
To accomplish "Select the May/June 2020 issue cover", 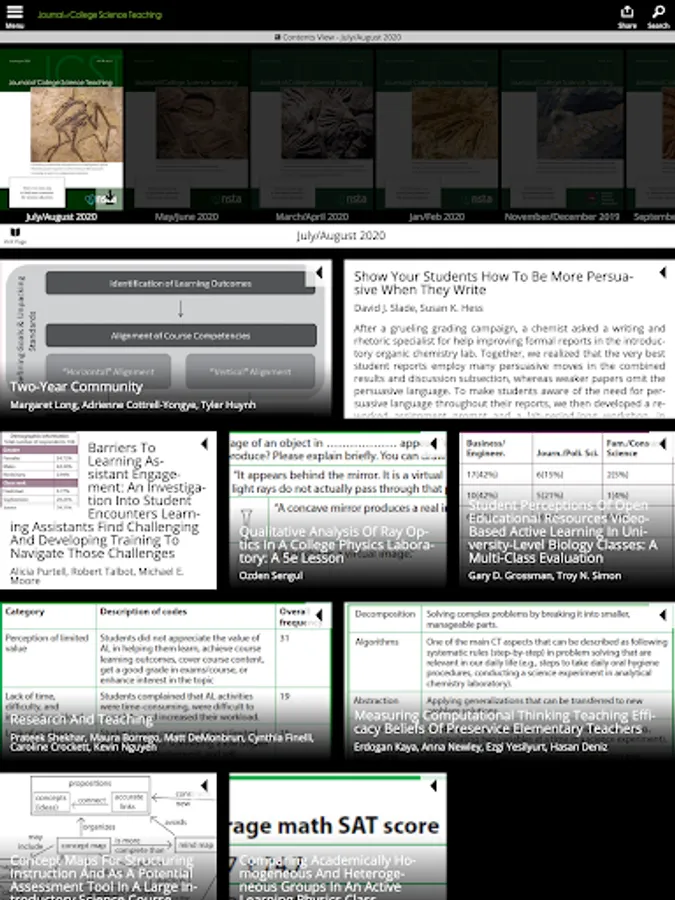I will point(187,129).
